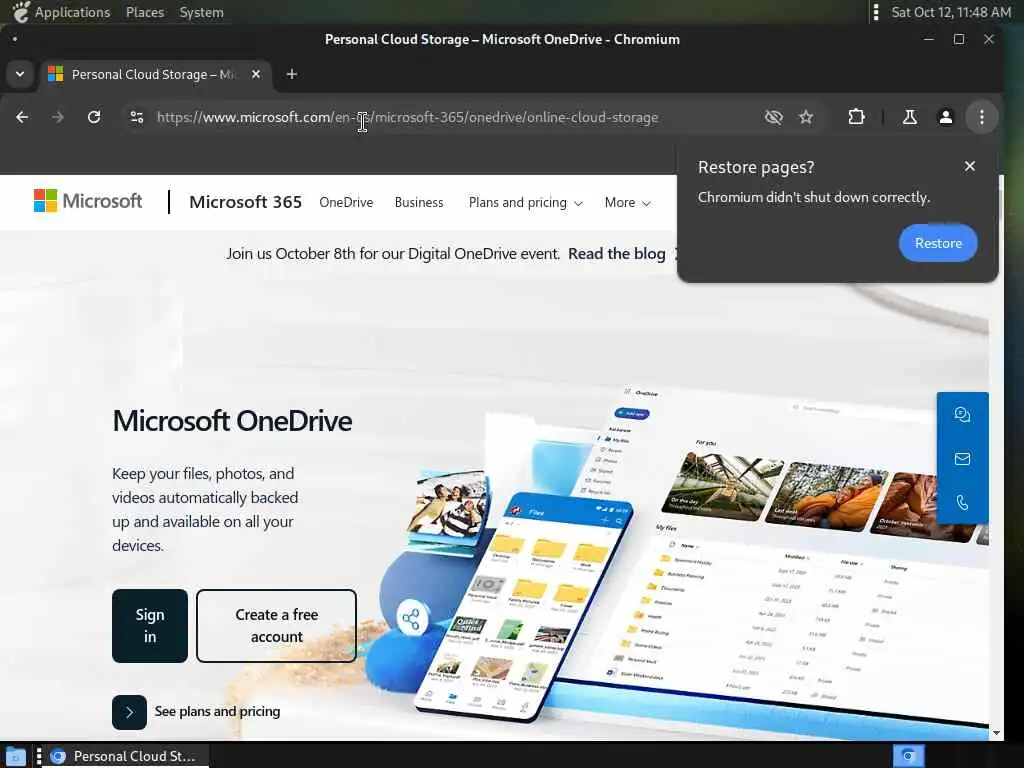Open the Applications menu
Viewport: 1024px width, 768px height.
tap(72, 12)
